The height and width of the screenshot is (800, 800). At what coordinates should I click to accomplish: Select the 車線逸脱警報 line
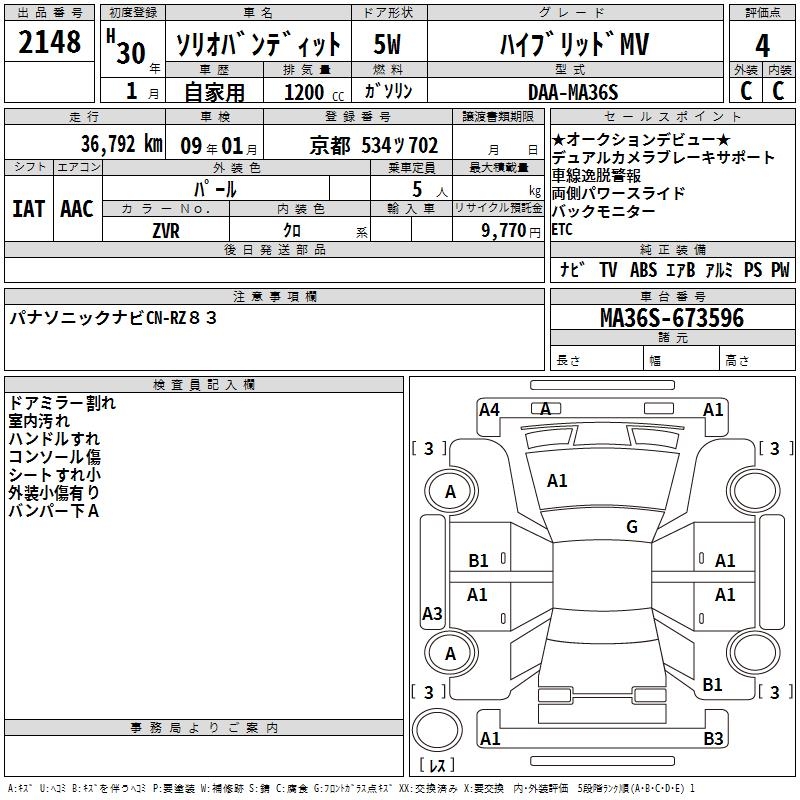pyautogui.click(x=596, y=176)
